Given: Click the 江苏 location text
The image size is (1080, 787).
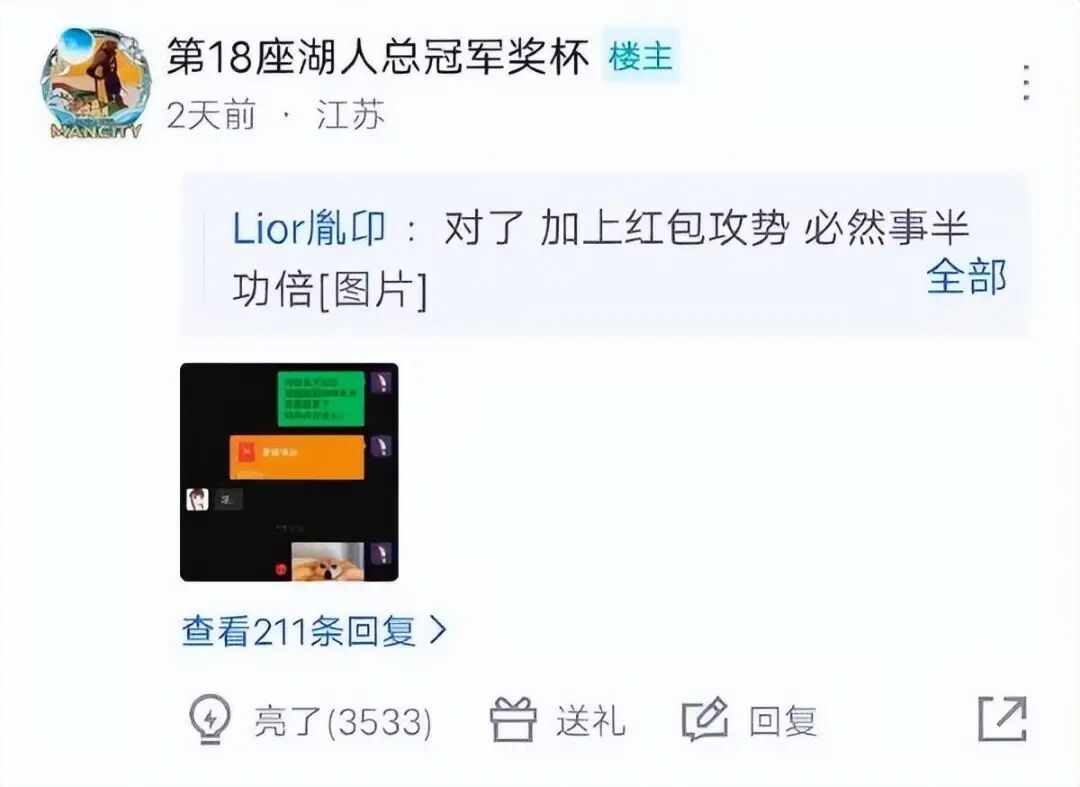Looking at the screenshot, I should [x=351, y=114].
